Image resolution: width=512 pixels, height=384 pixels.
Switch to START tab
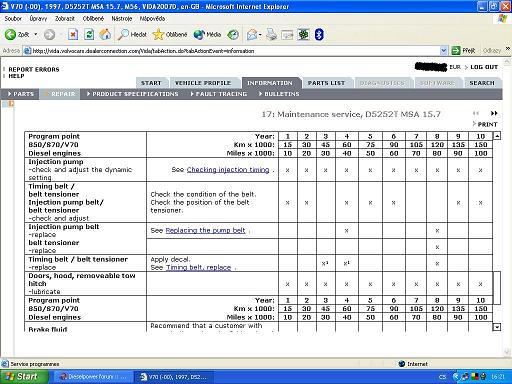click(x=151, y=83)
